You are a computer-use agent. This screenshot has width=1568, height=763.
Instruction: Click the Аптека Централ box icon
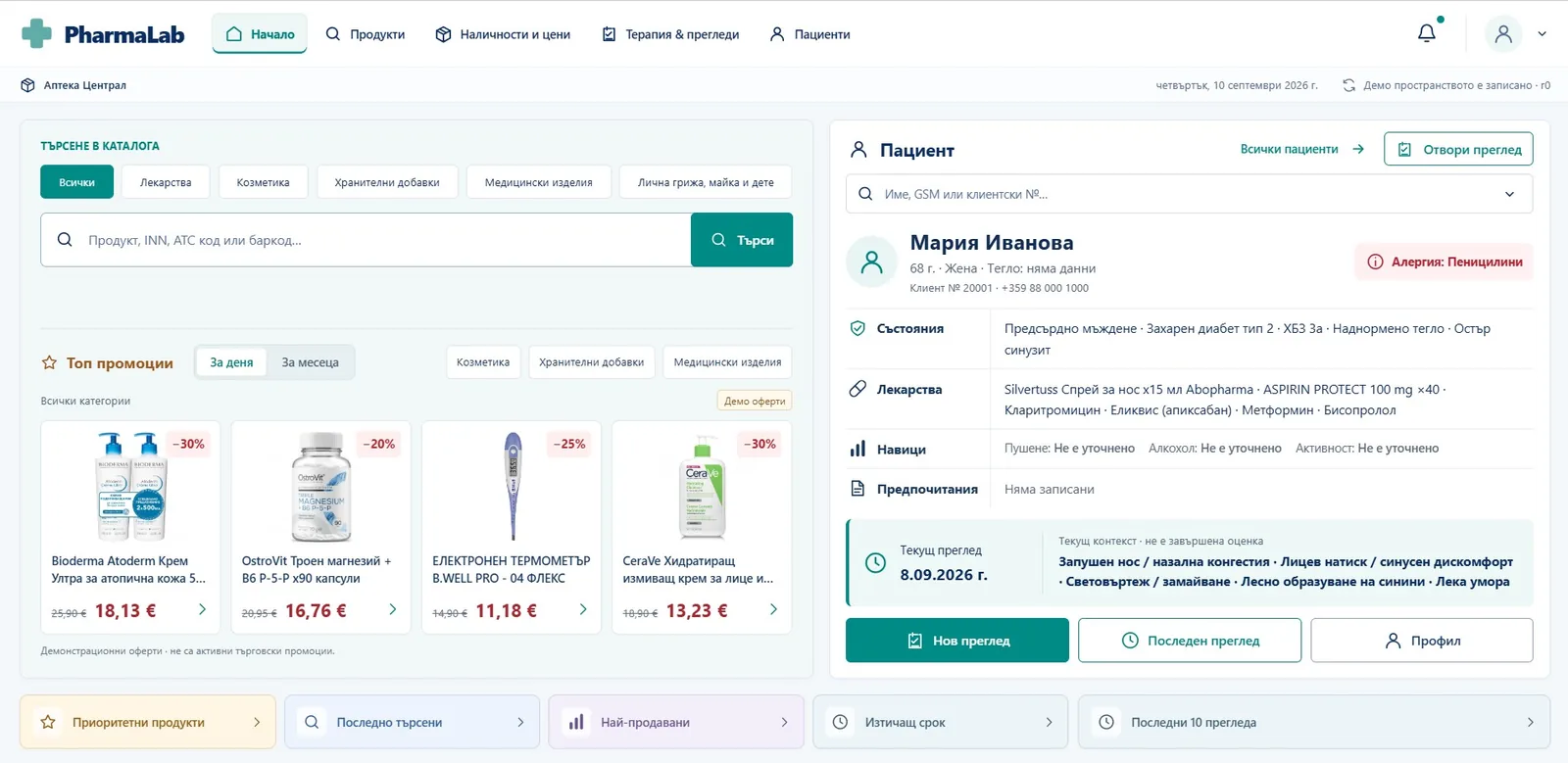[x=27, y=85]
